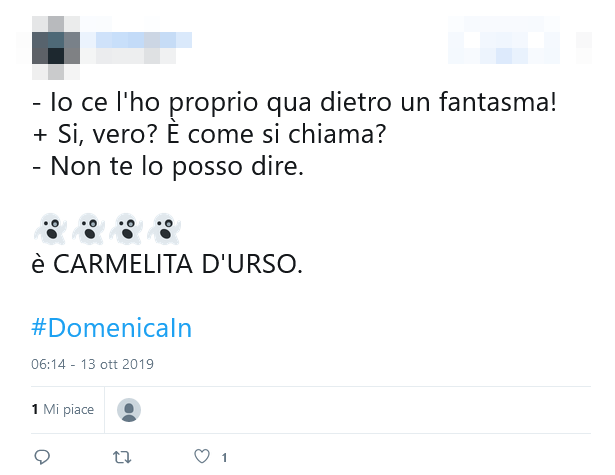Click the tweet line 'Non te lo posso dire.'

click(x=168, y=166)
